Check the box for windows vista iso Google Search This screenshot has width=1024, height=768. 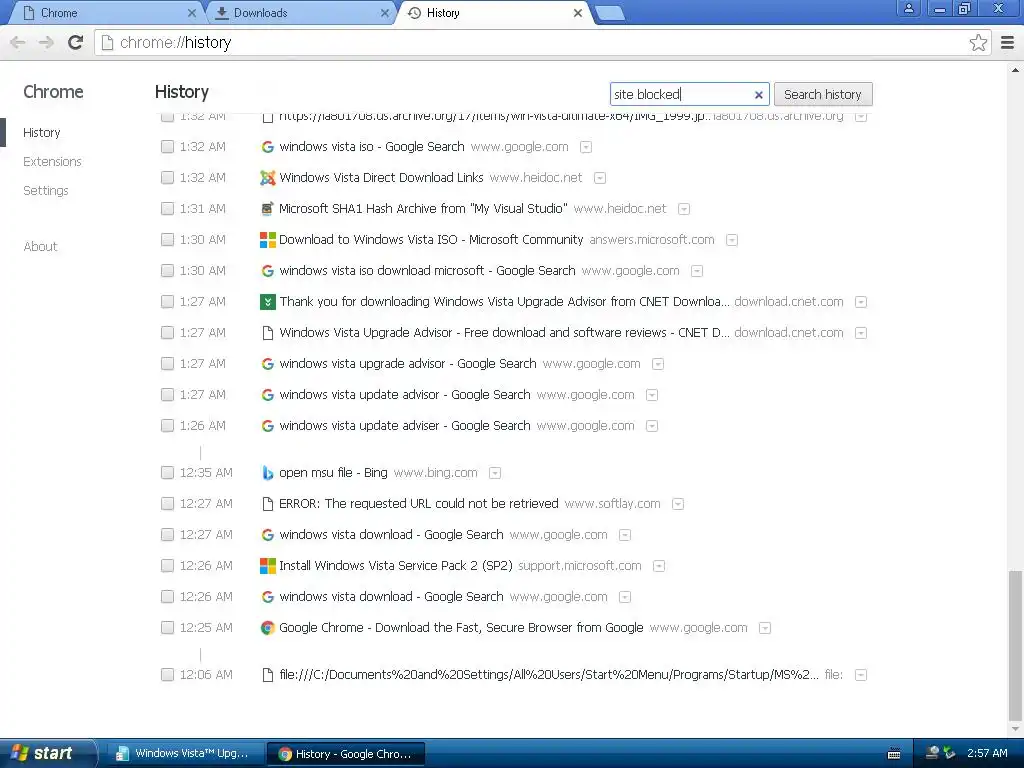coord(167,147)
